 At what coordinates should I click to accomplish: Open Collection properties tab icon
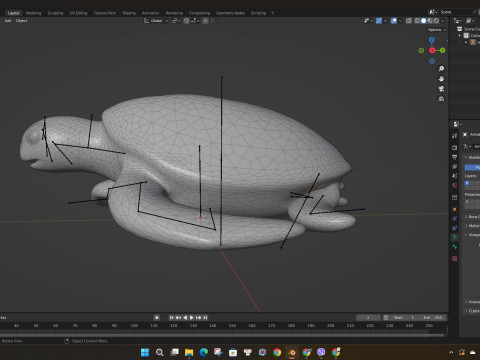[455, 197]
